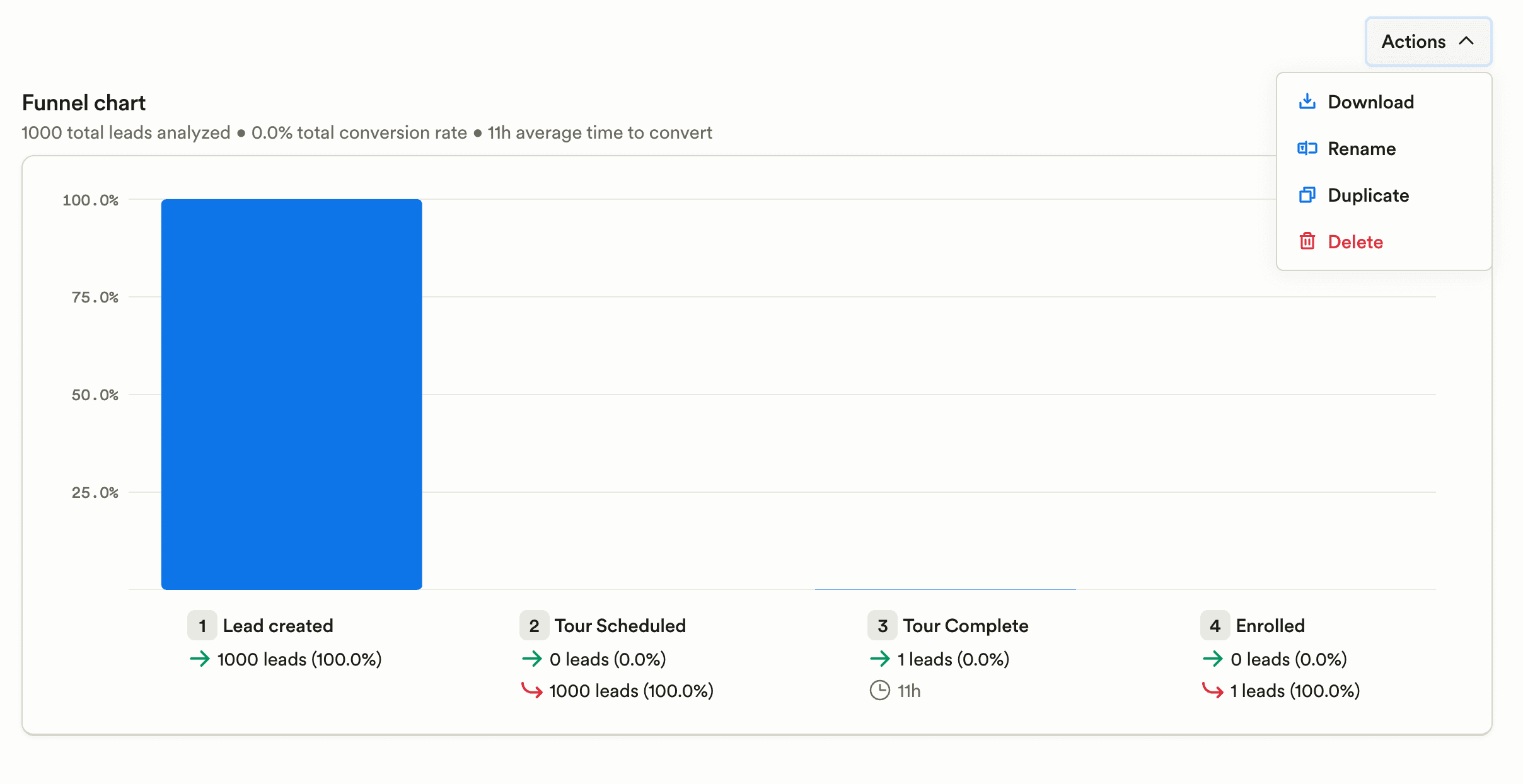
Task: Click the red skip arrow under Enrolled
Action: pos(1213,690)
